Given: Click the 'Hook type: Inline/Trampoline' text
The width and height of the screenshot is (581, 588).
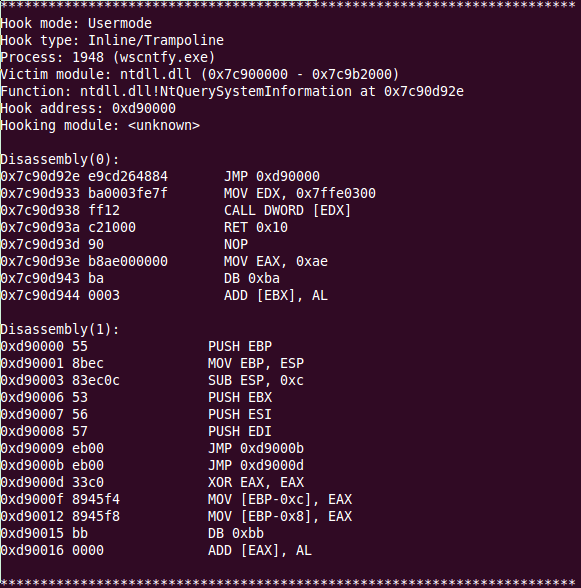Looking at the screenshot, I should point(112,40).
